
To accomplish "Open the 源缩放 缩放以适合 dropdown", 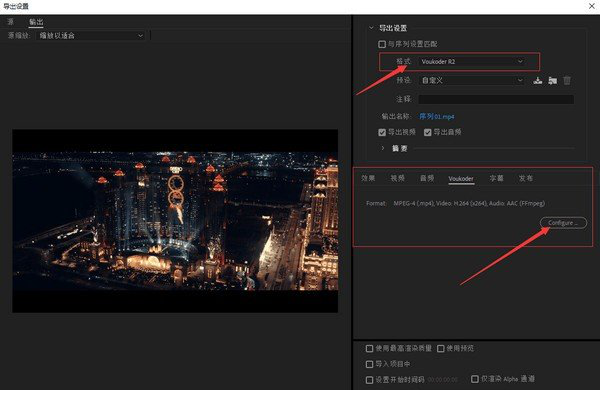I will click(x=91, y=36).
